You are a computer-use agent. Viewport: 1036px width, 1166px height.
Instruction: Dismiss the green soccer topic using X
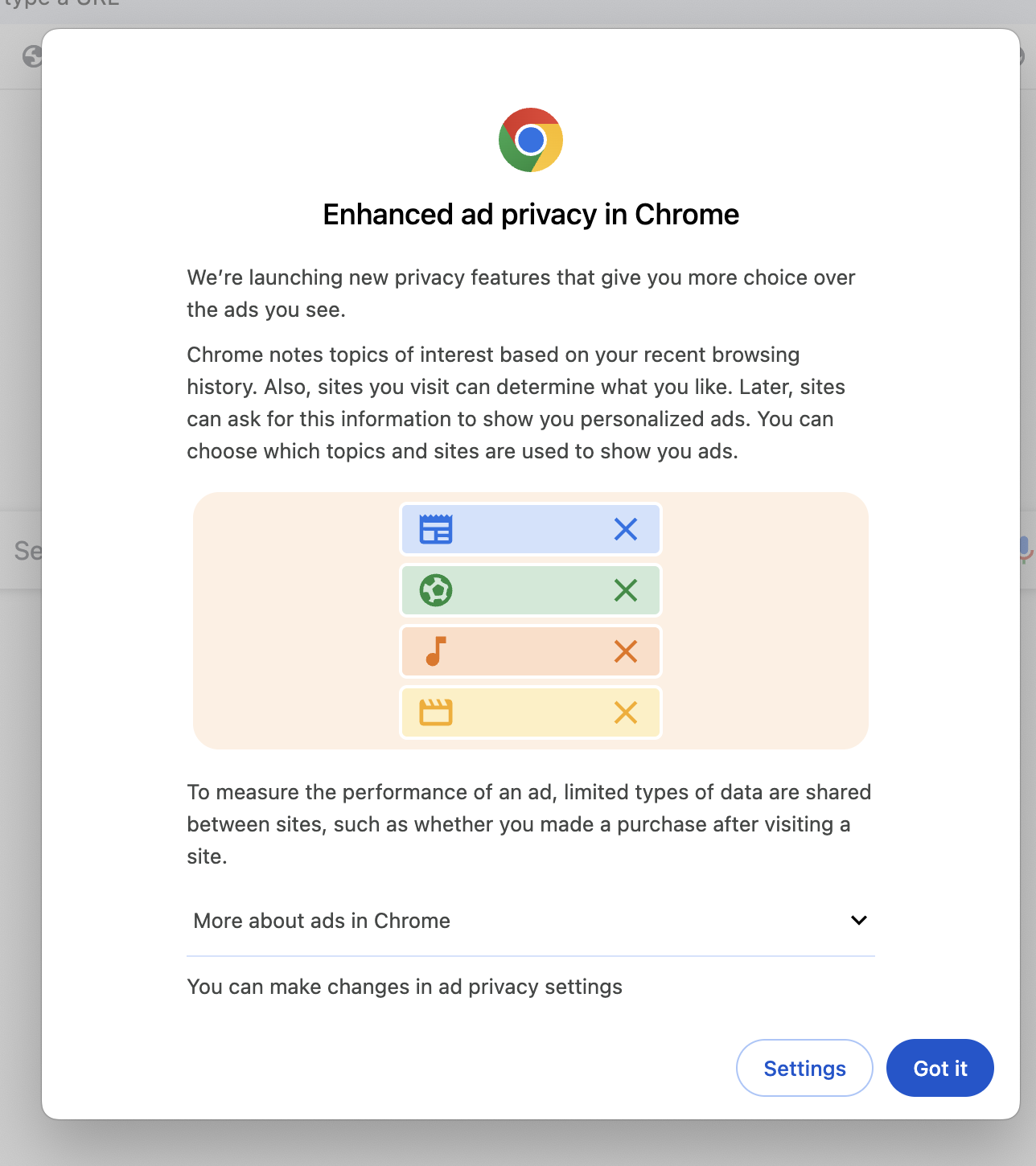point(626,590)
